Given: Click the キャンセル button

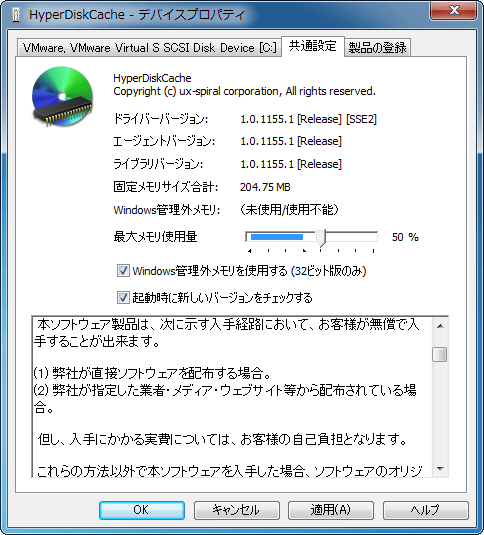Looking at the screenshot, I should (237, 510).
